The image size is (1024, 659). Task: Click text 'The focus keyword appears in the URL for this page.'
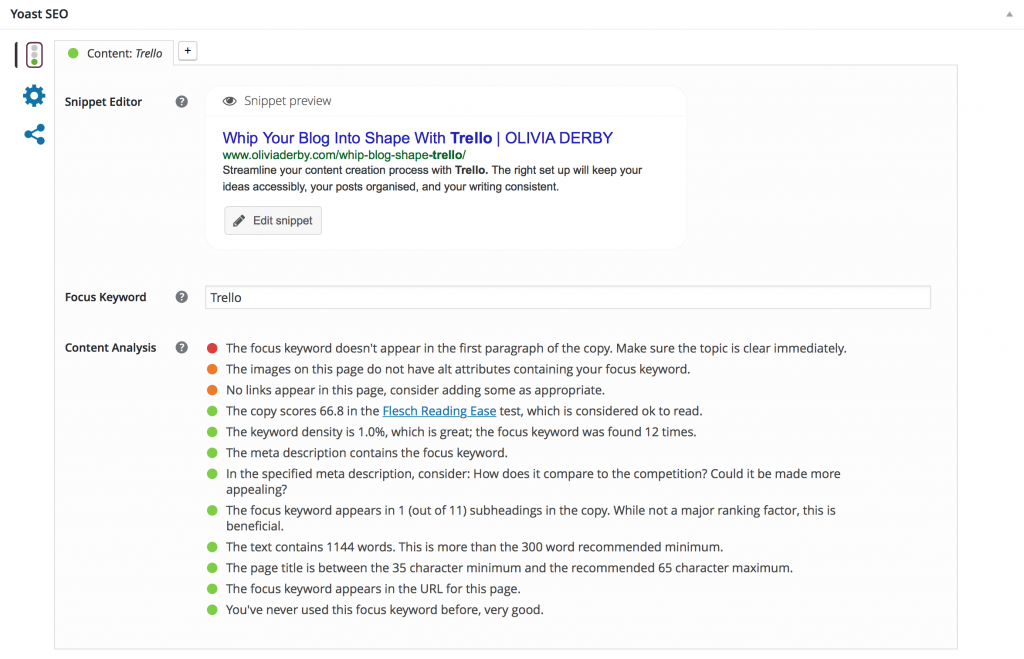coord(373,588)
